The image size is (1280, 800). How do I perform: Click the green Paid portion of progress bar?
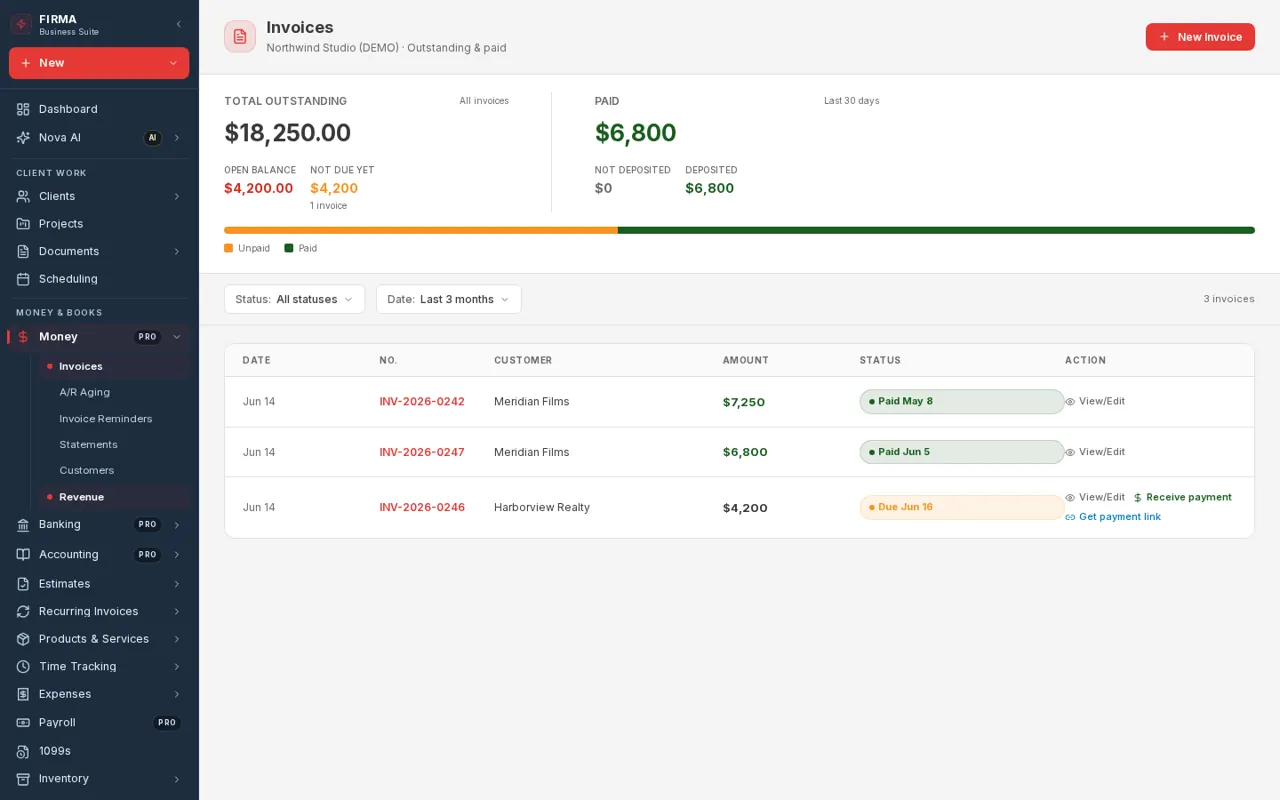click(x=936, y=230)
